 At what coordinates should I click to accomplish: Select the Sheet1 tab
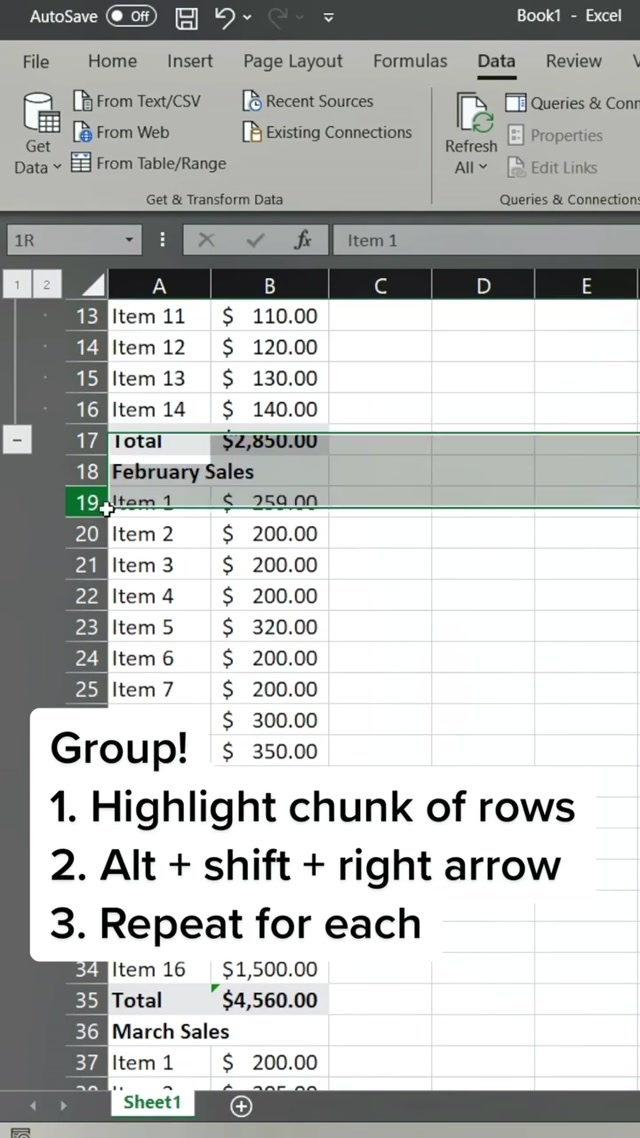pyautogui.click(x=152, y=1102)
